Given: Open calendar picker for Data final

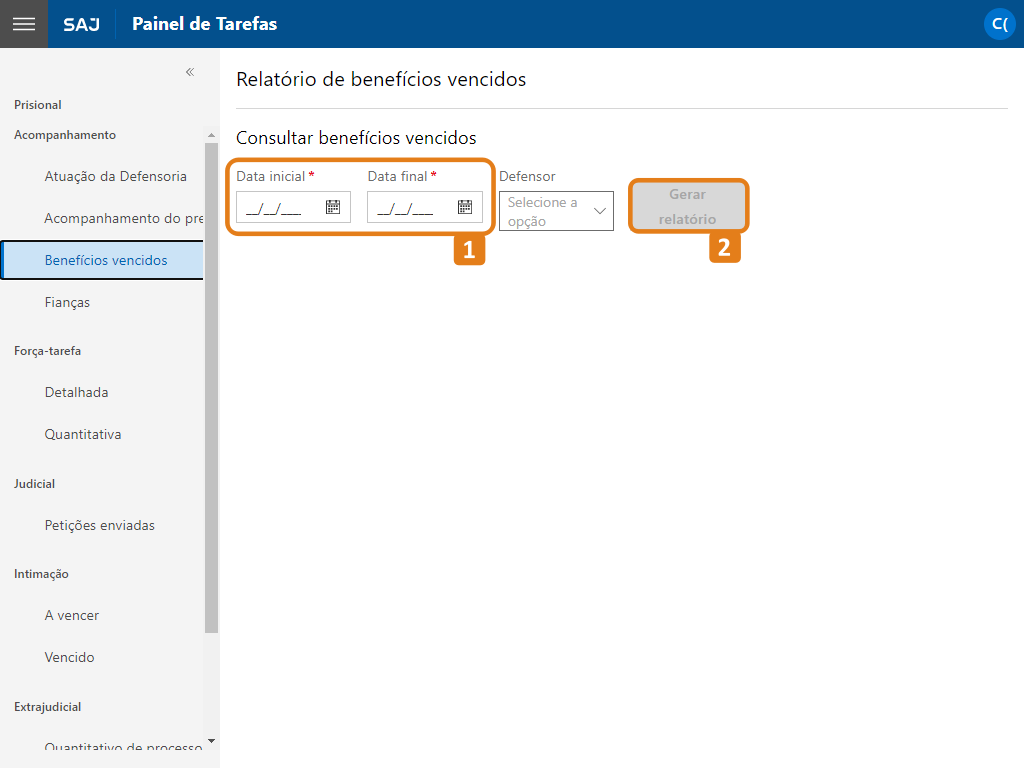Looking at the screenshot, I should click(x=465, y=207).
